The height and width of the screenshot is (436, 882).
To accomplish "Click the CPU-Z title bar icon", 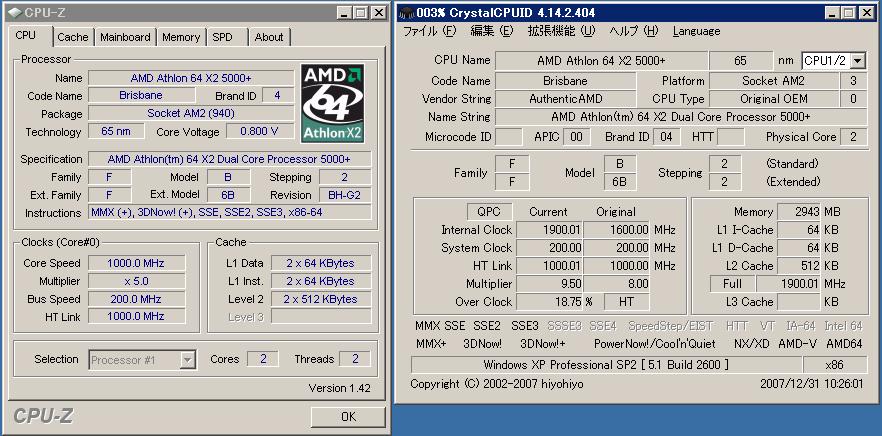I will 16,12.
